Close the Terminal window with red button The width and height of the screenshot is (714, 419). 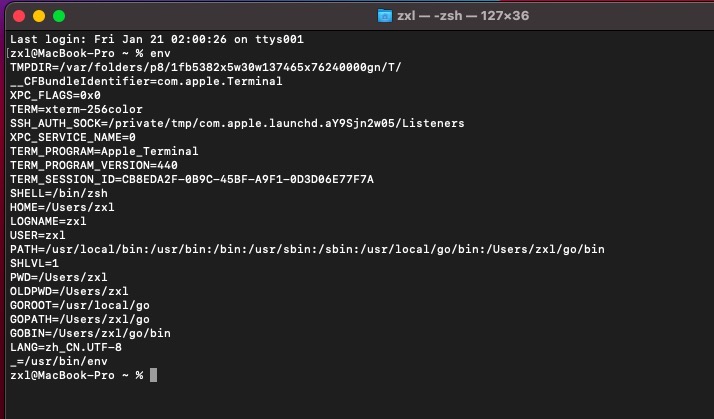[x=19, y=16]
